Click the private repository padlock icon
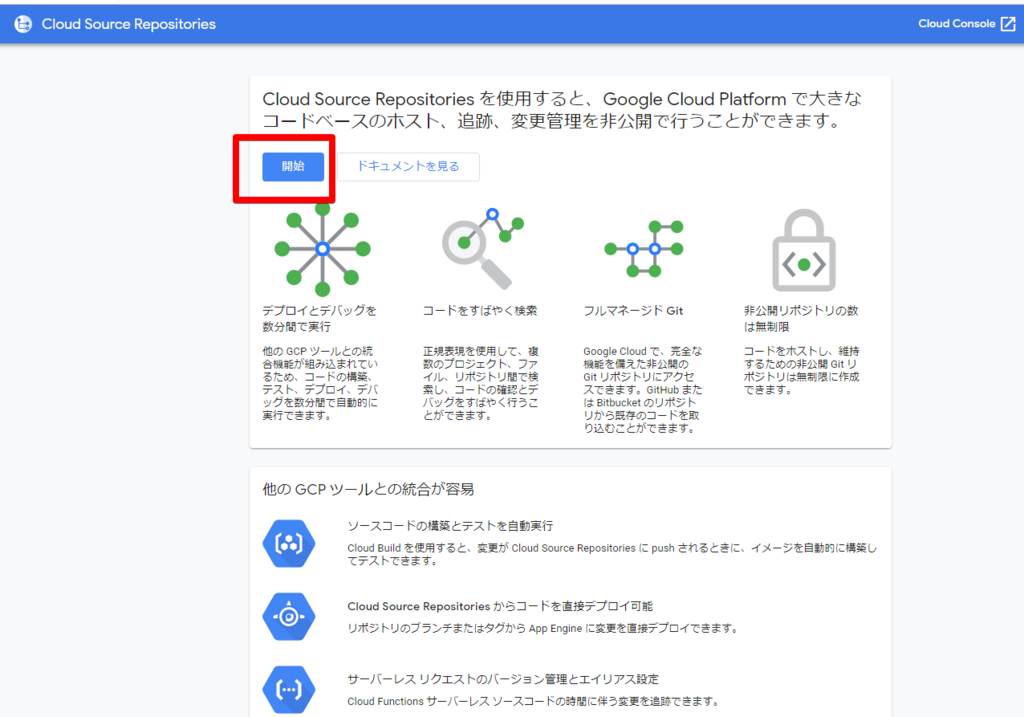 coord(803,250)
